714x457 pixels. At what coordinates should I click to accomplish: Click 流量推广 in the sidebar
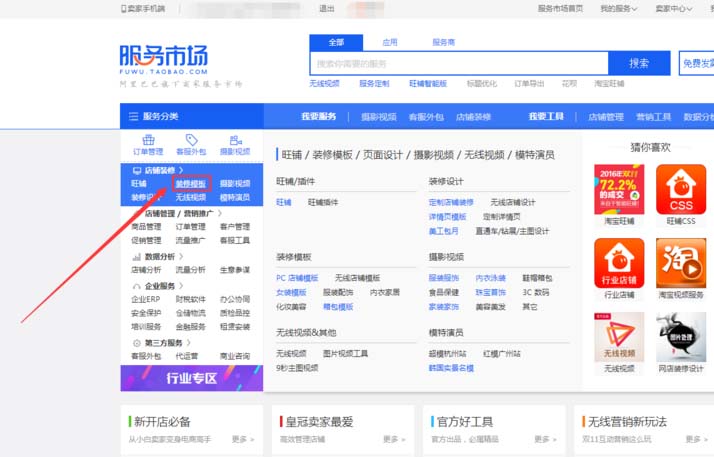190,240
